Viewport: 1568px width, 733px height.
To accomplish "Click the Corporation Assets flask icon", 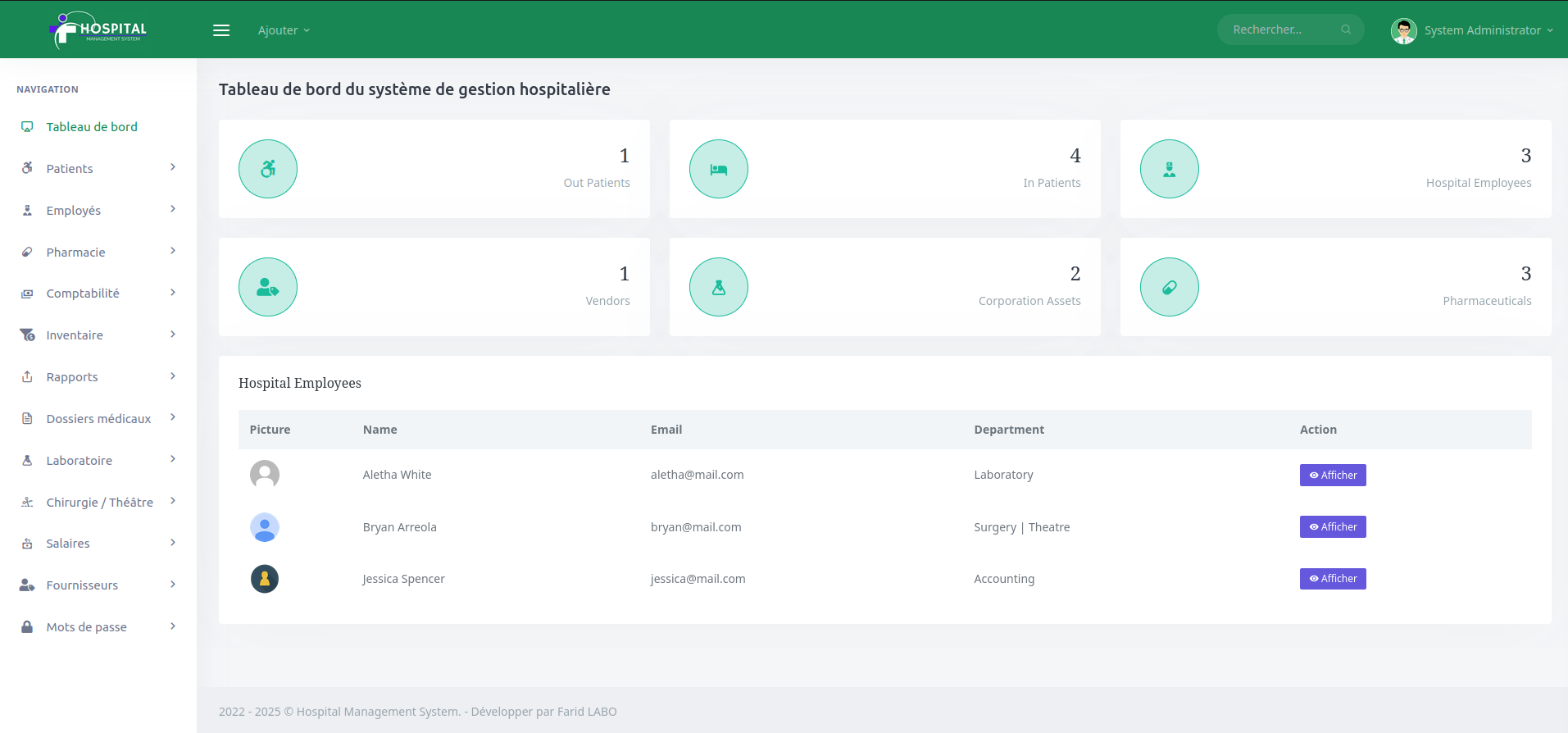I will click(719, 287).
